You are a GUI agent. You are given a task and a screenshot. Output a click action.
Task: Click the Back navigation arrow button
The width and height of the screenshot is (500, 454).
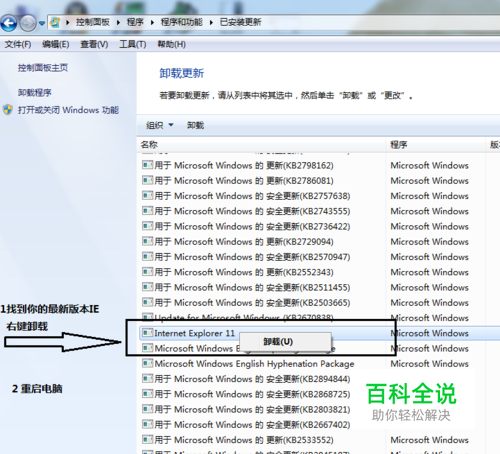pos(9,23)
